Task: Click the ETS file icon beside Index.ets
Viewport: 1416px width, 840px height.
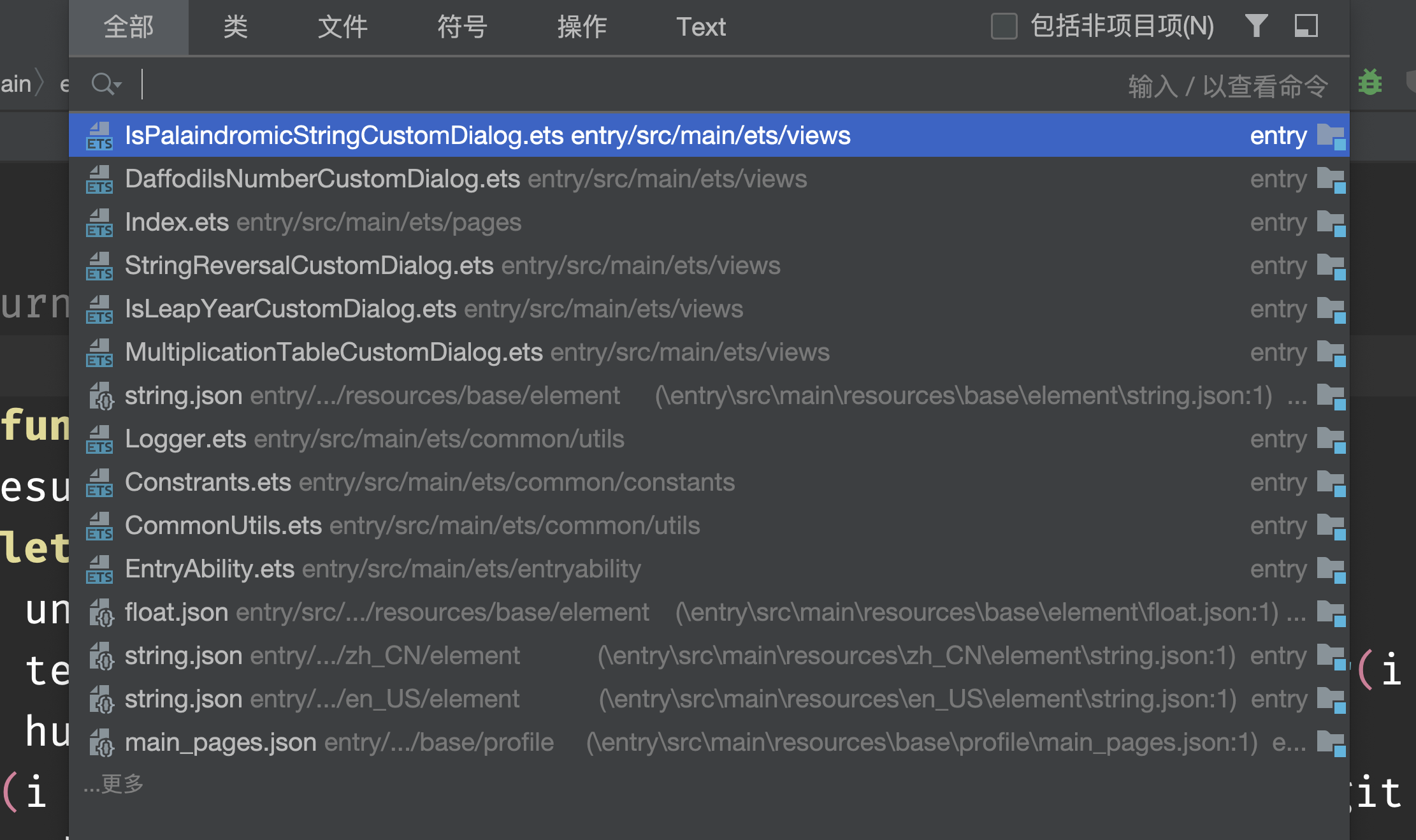Action: pos(99,223)
